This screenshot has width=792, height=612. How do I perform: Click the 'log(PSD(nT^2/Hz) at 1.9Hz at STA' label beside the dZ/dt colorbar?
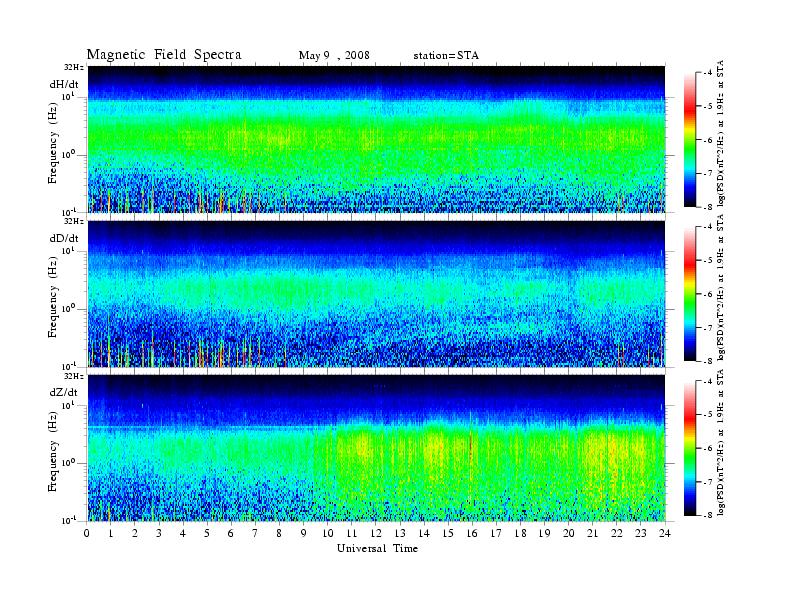[721, 442]
